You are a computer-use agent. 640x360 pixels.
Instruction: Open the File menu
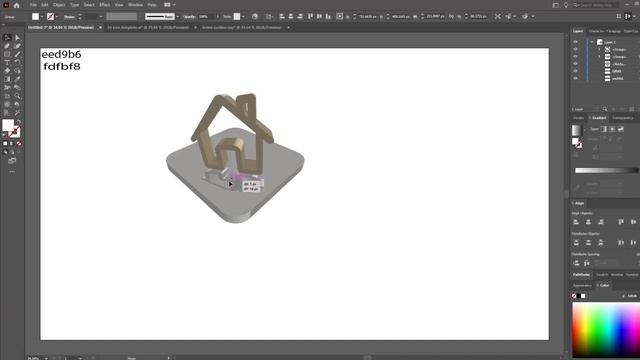point(33,5)
